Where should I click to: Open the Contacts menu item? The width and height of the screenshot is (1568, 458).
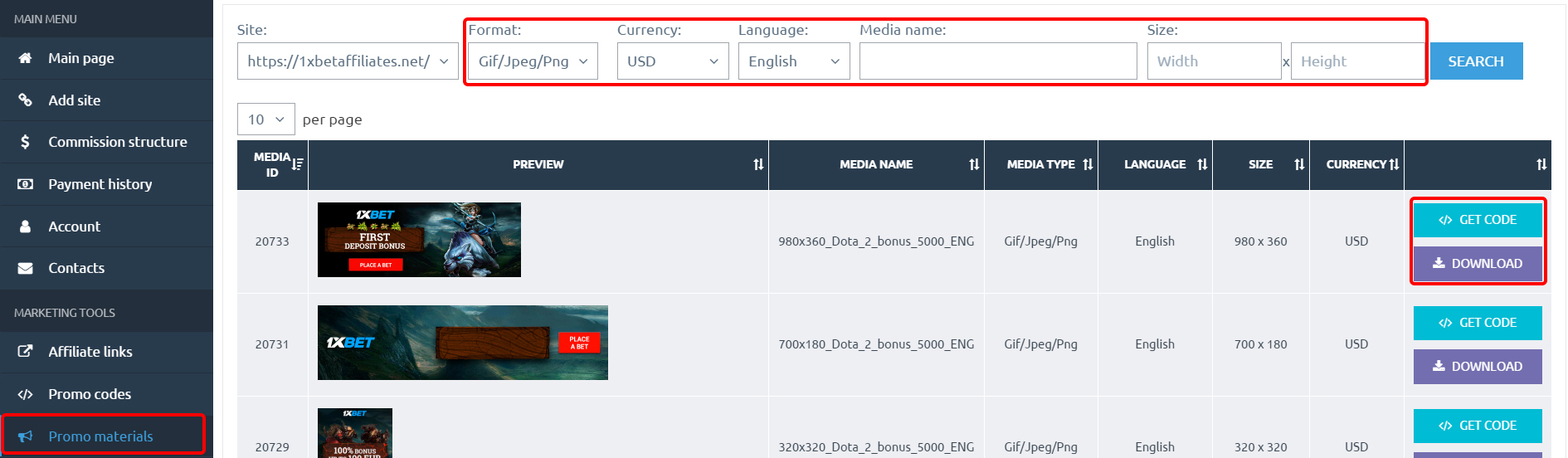106,268
